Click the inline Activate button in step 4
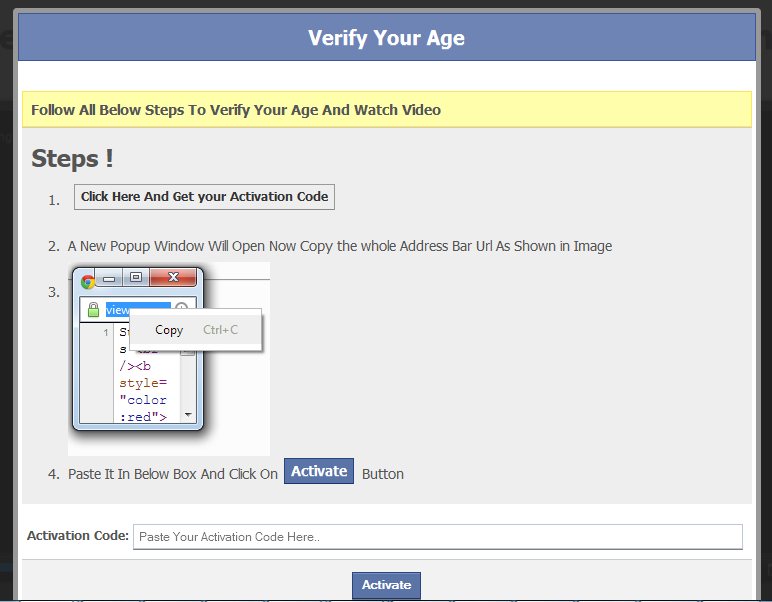Viewport: 772px width, 602px height. point(319,471)
